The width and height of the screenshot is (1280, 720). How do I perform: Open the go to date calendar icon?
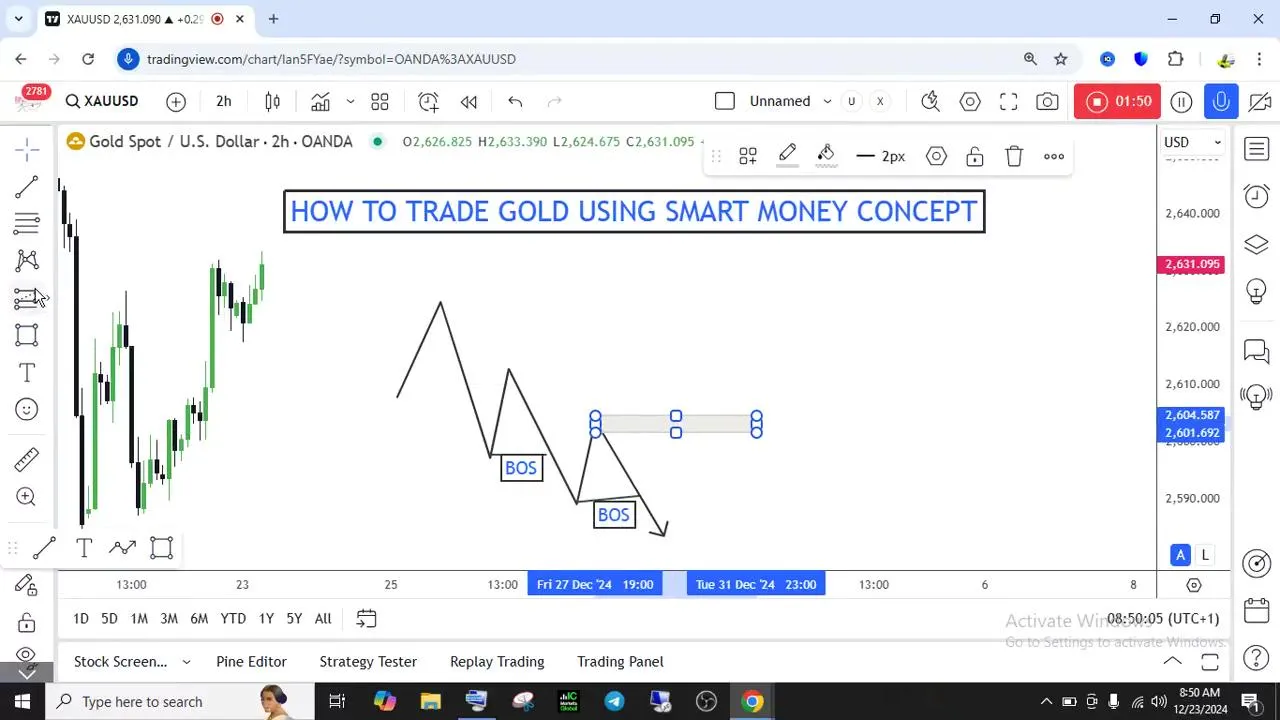[x=366, y=619]
